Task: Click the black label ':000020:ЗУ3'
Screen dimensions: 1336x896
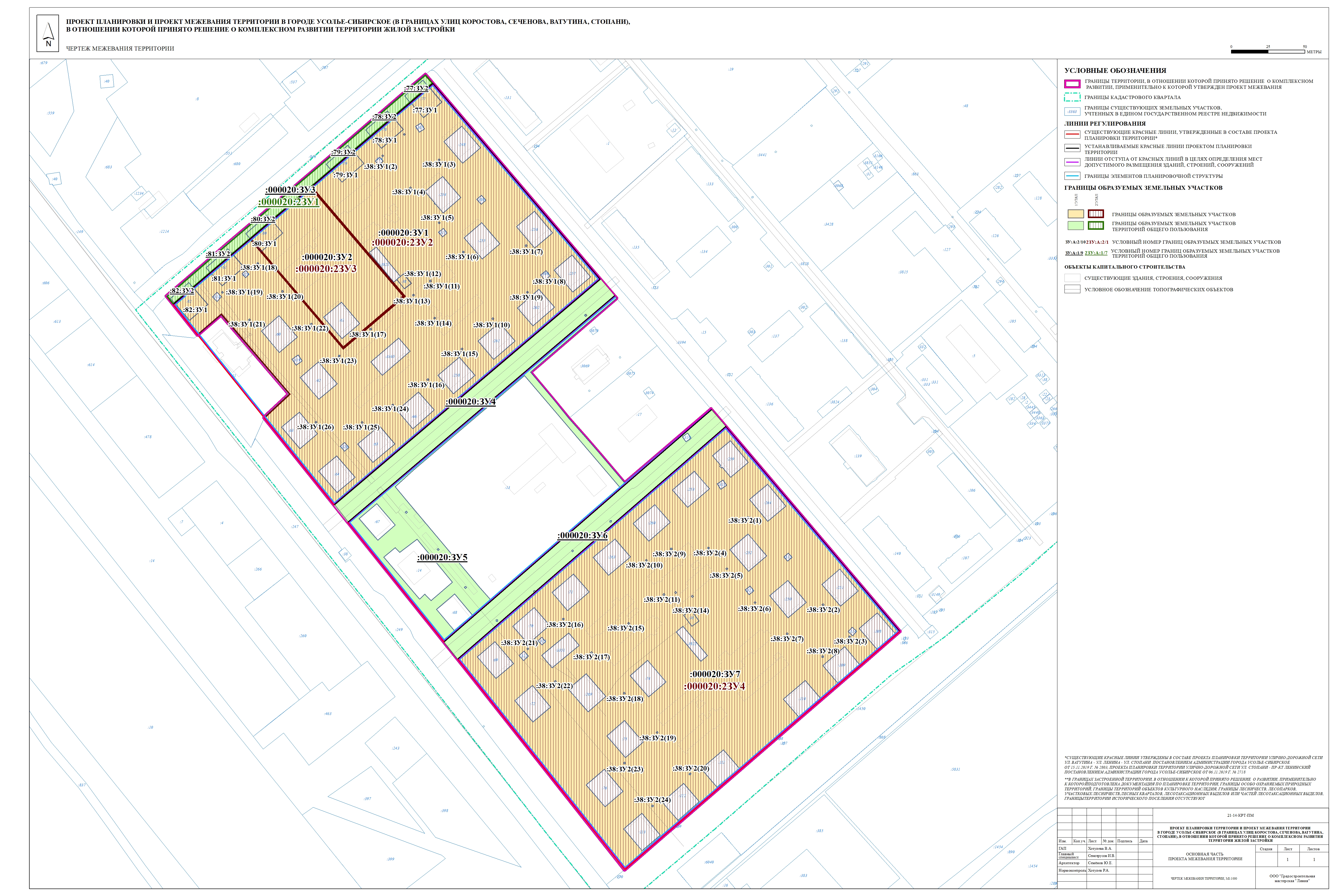Action: click(290, 190)
